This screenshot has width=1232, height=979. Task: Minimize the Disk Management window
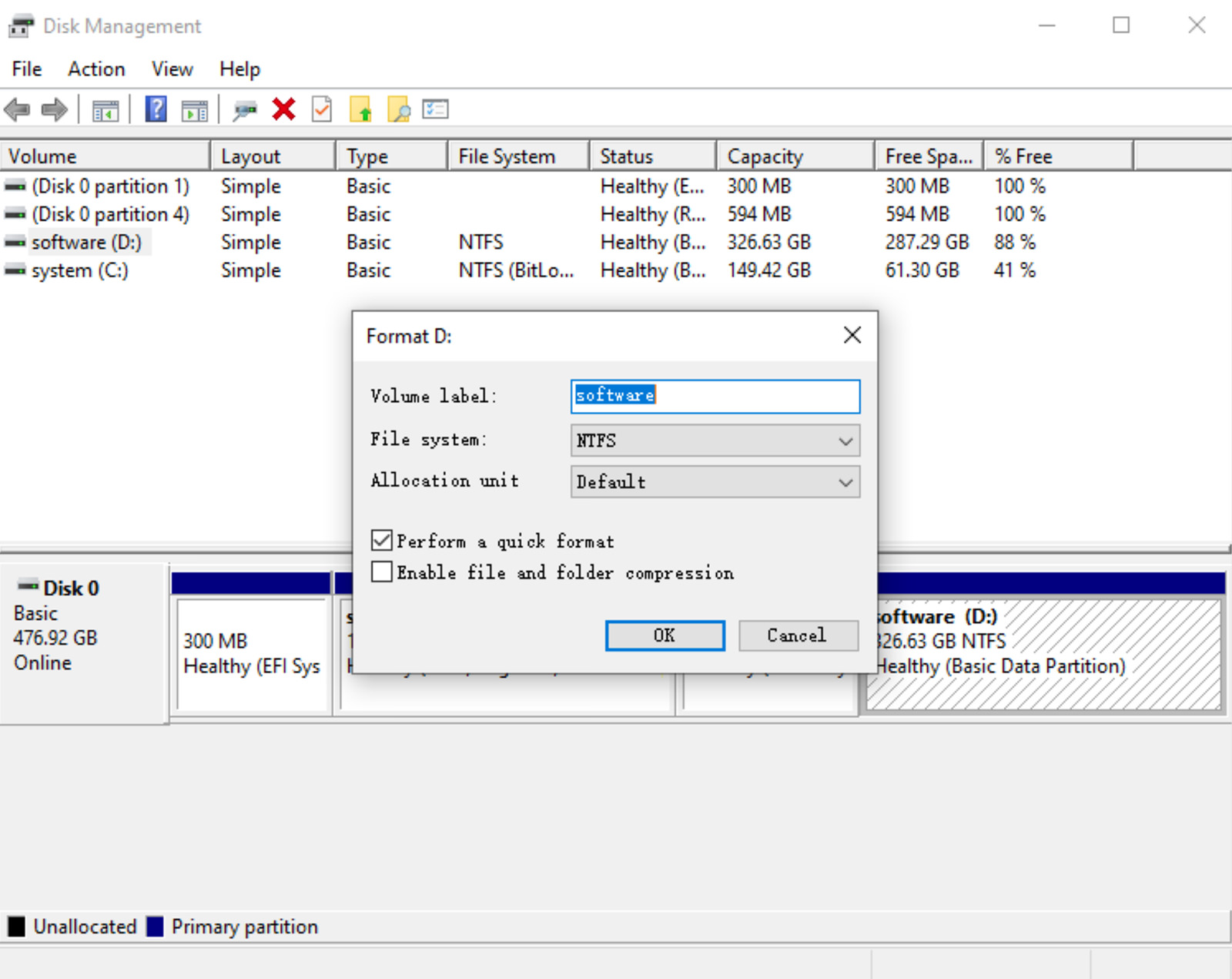click(1046, 25)
